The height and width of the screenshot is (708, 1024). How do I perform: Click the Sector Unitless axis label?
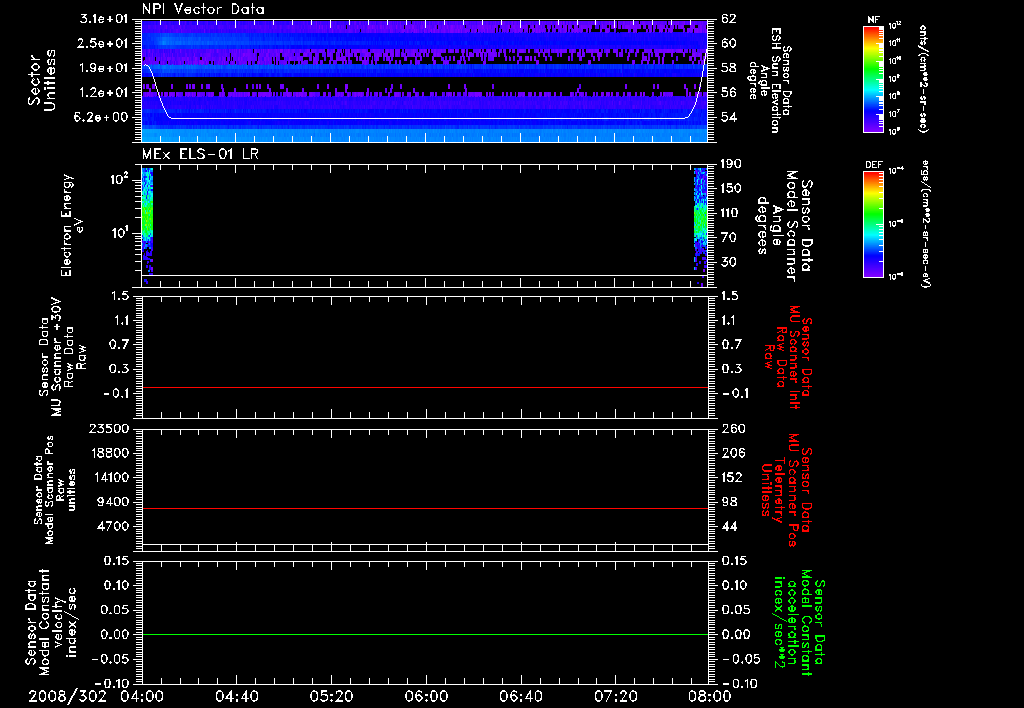coord(41,80)
